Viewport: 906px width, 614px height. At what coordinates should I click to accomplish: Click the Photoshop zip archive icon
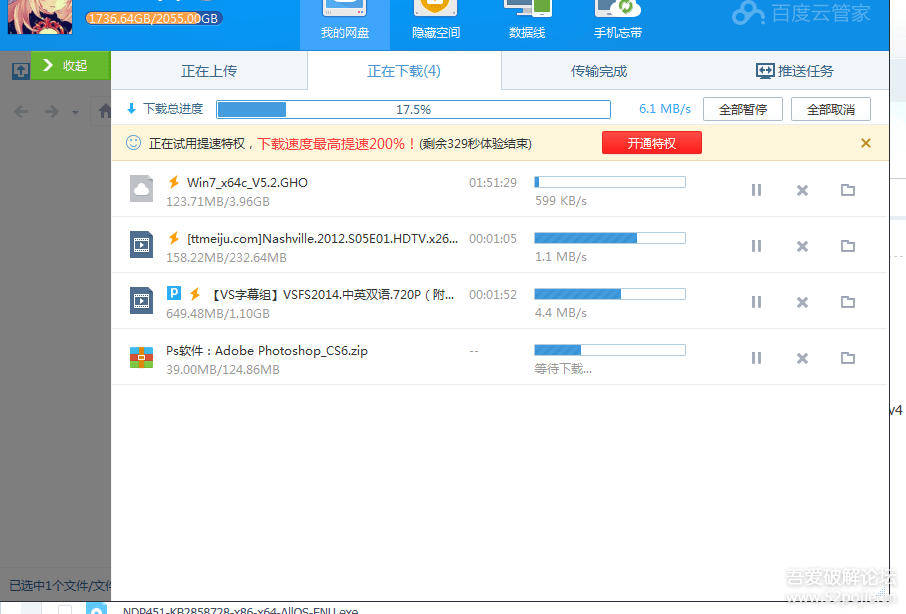click(x=142, y=357)
